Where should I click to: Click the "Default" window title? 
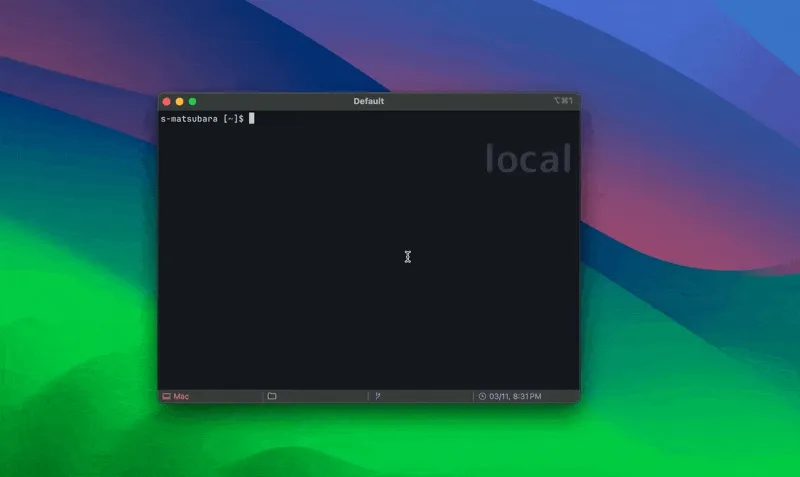pyautogui.click(x=368, y=101)
